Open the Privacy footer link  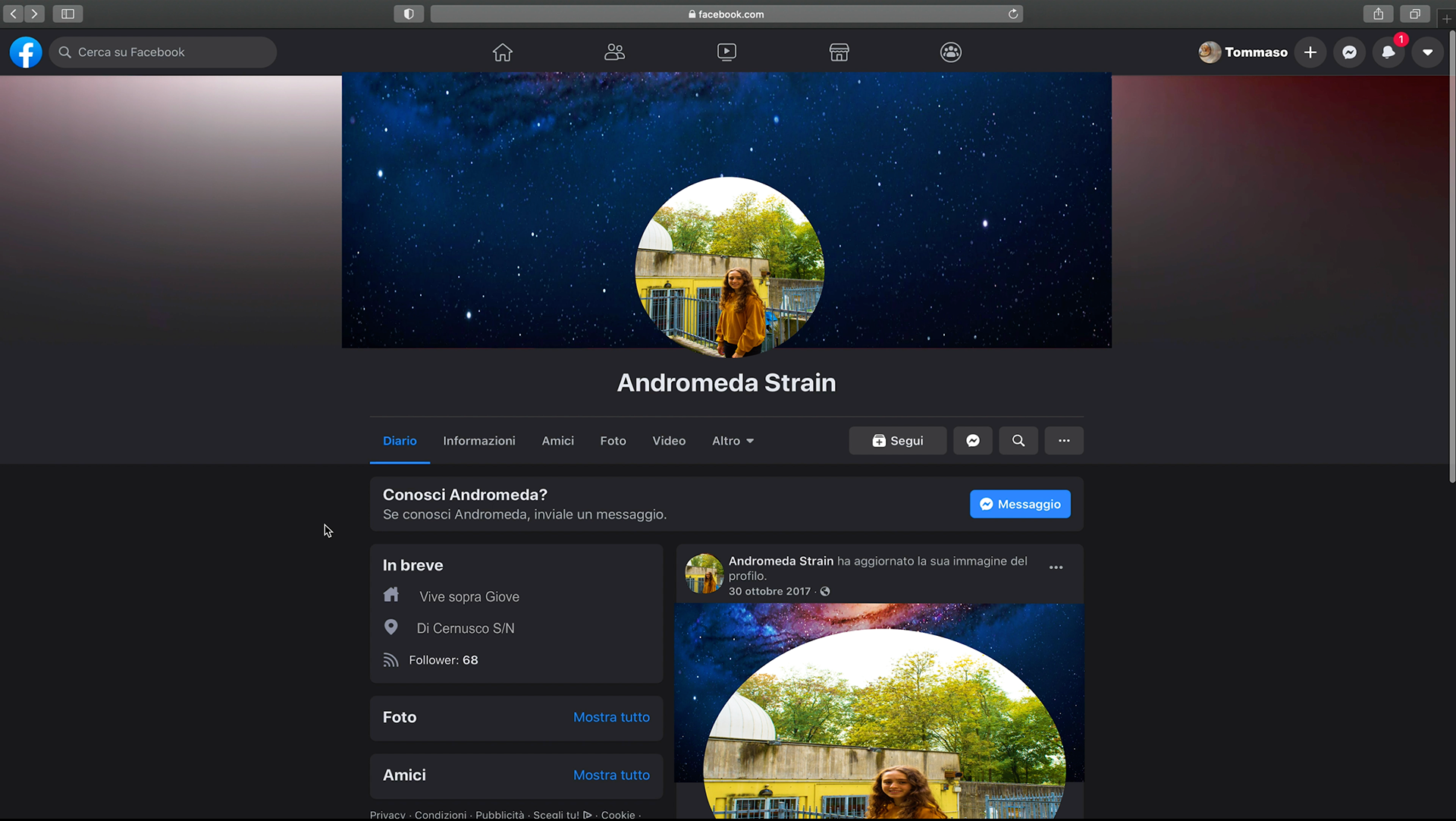[388, 814]
